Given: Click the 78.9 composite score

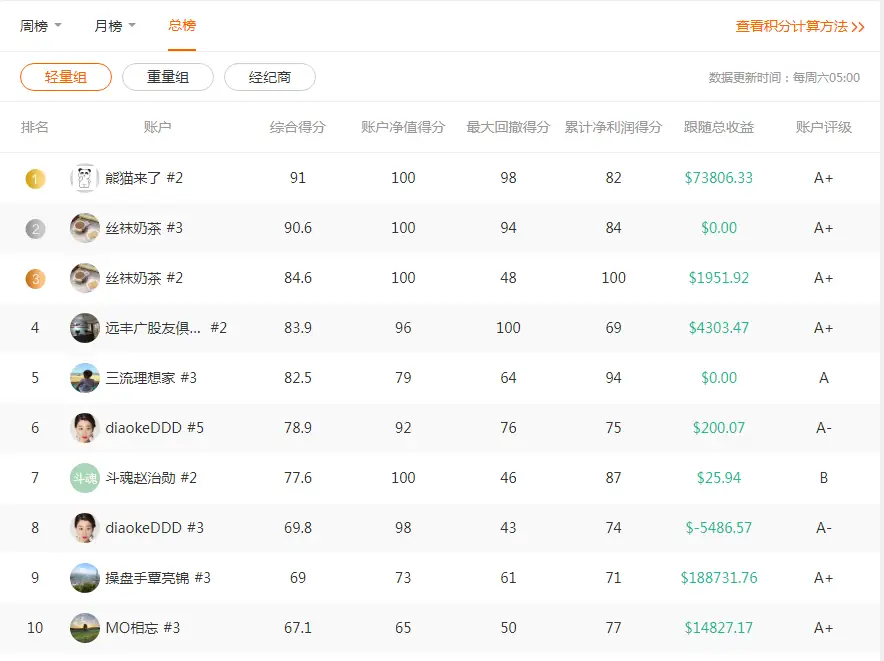Looking at the screenshot, I should point(298,428).
